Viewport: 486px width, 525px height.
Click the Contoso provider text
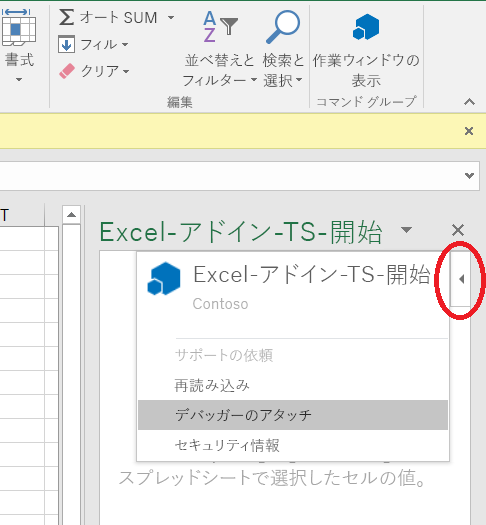[x=220, y=304]
